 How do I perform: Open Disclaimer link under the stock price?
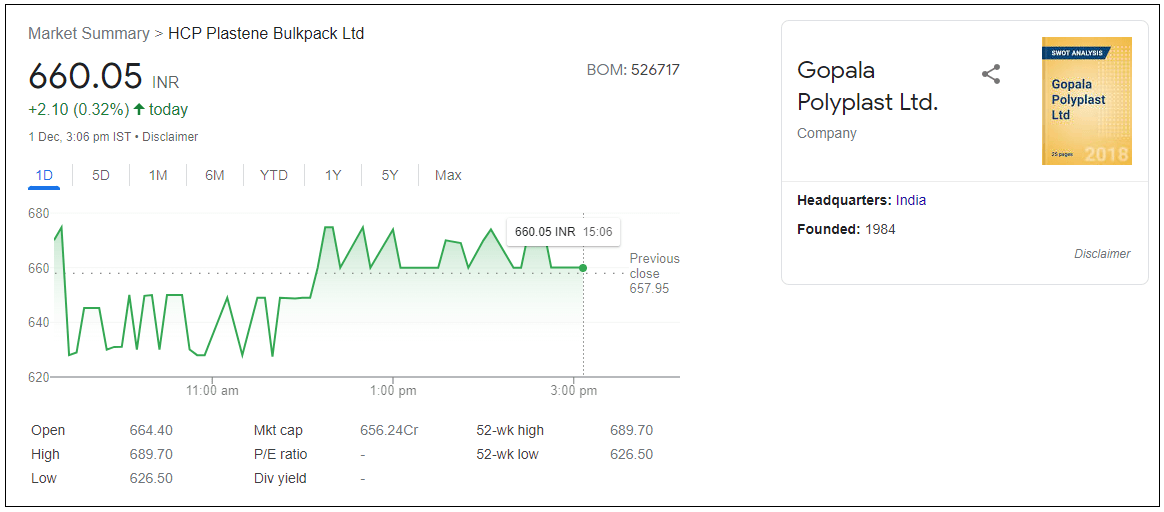point(170,137)
